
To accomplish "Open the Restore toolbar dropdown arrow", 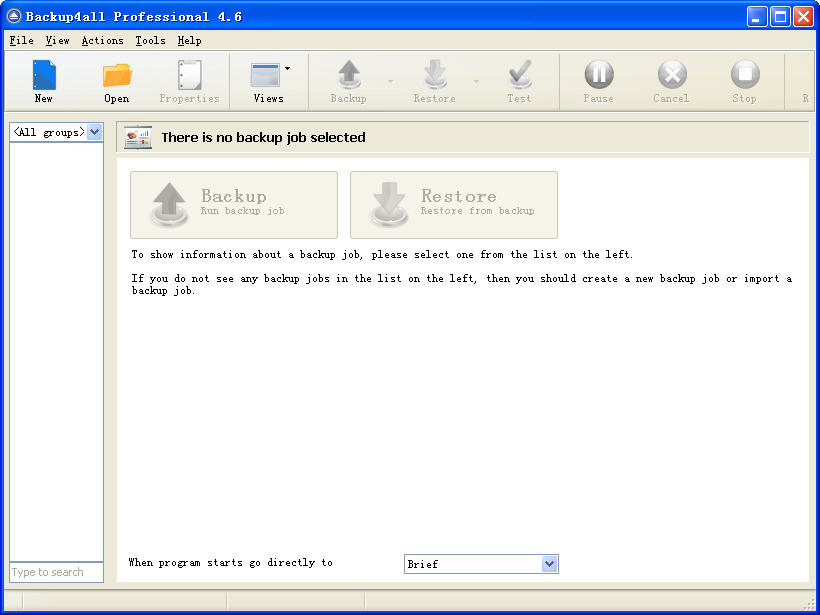I will point(476,81).
